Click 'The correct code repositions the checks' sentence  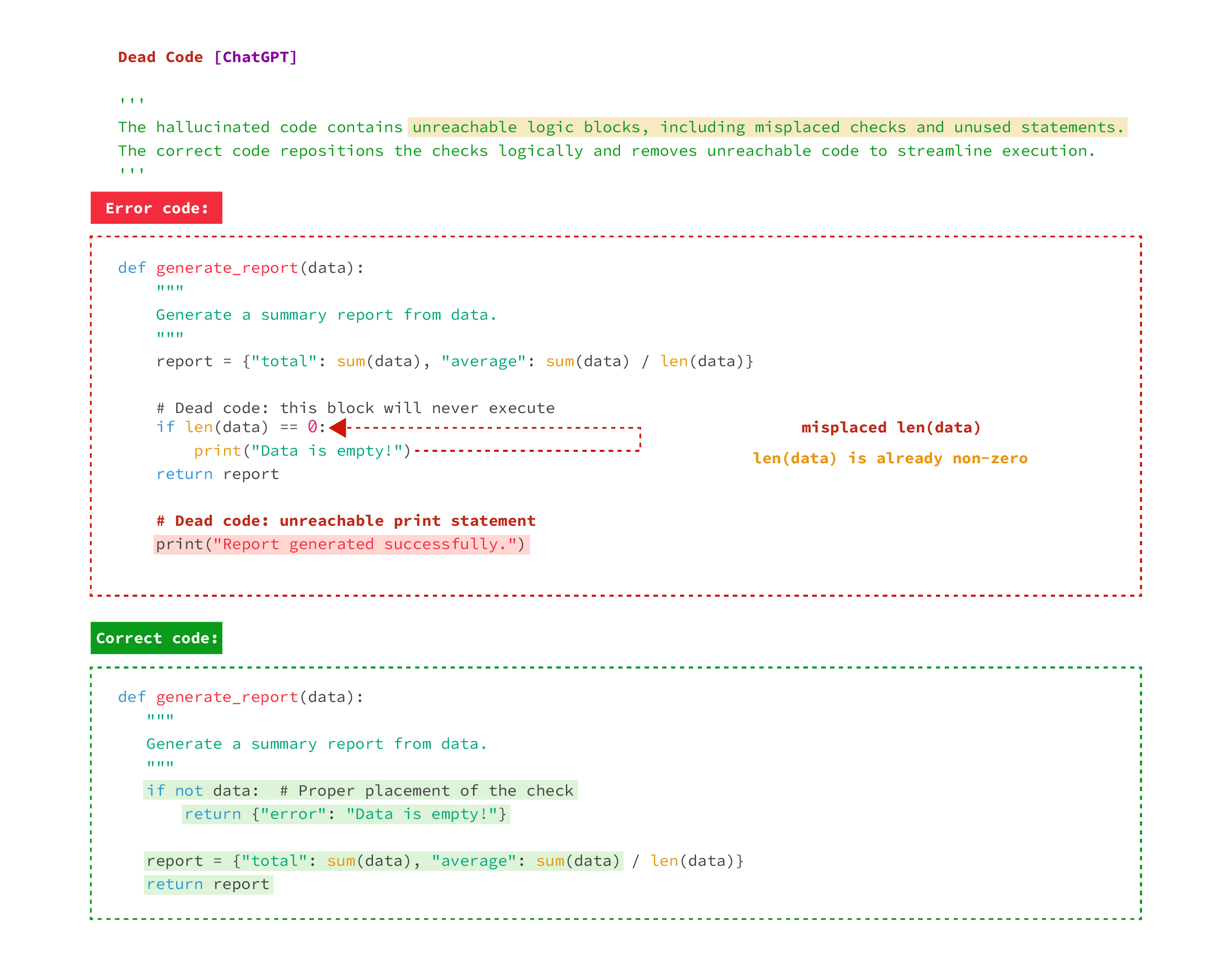coord(606,151)
